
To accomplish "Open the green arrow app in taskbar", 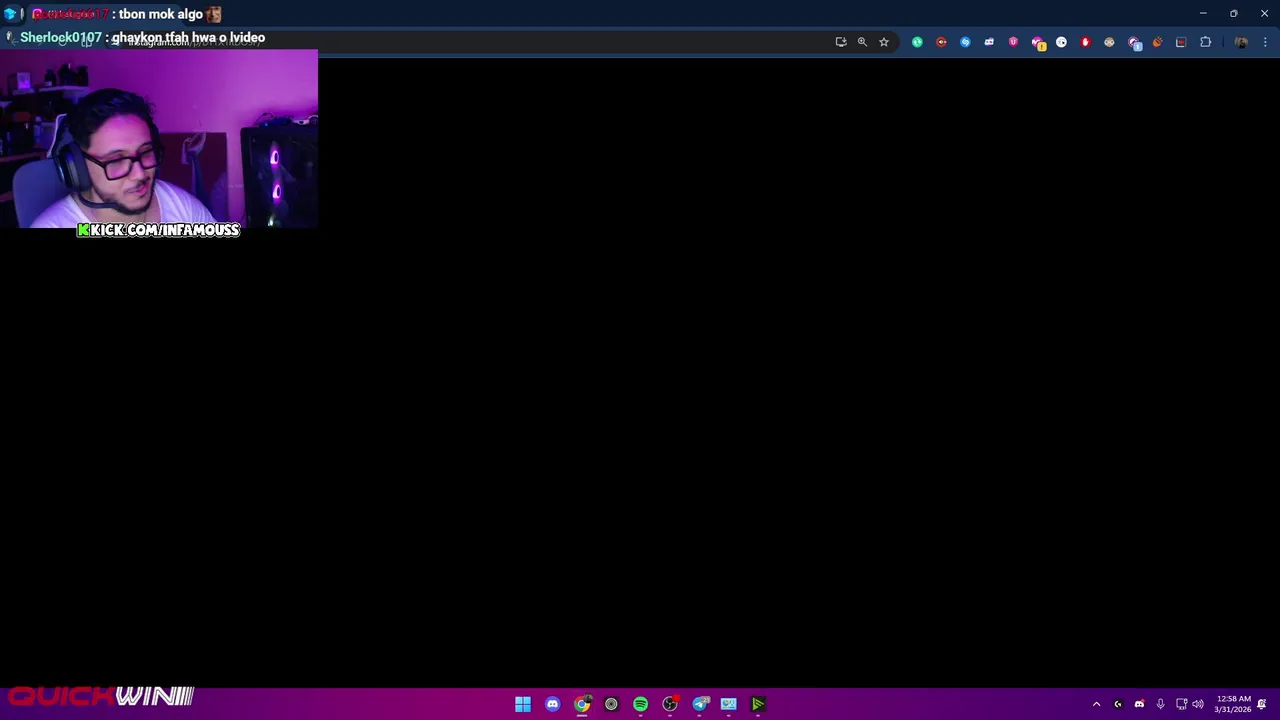I will (758, 704).
